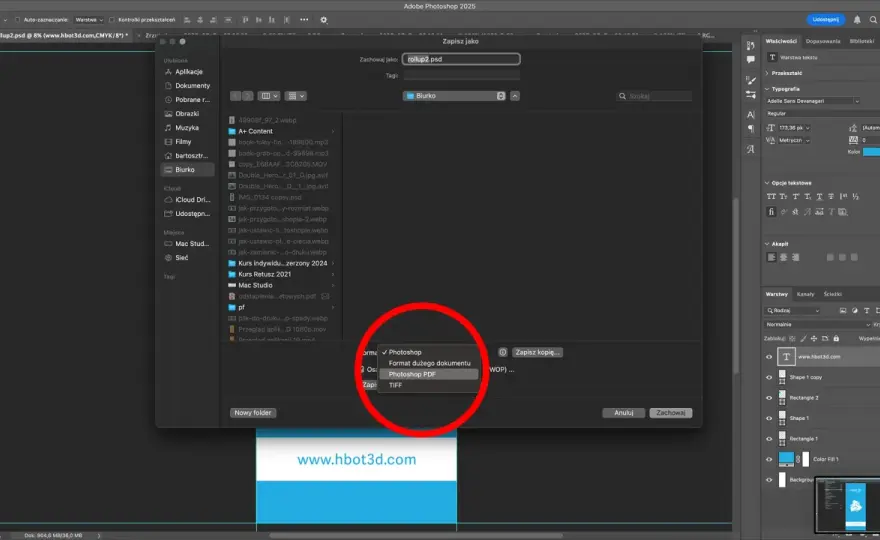Open the grouping options dropdown
This screenshot has height=540, width=880.
295,96
